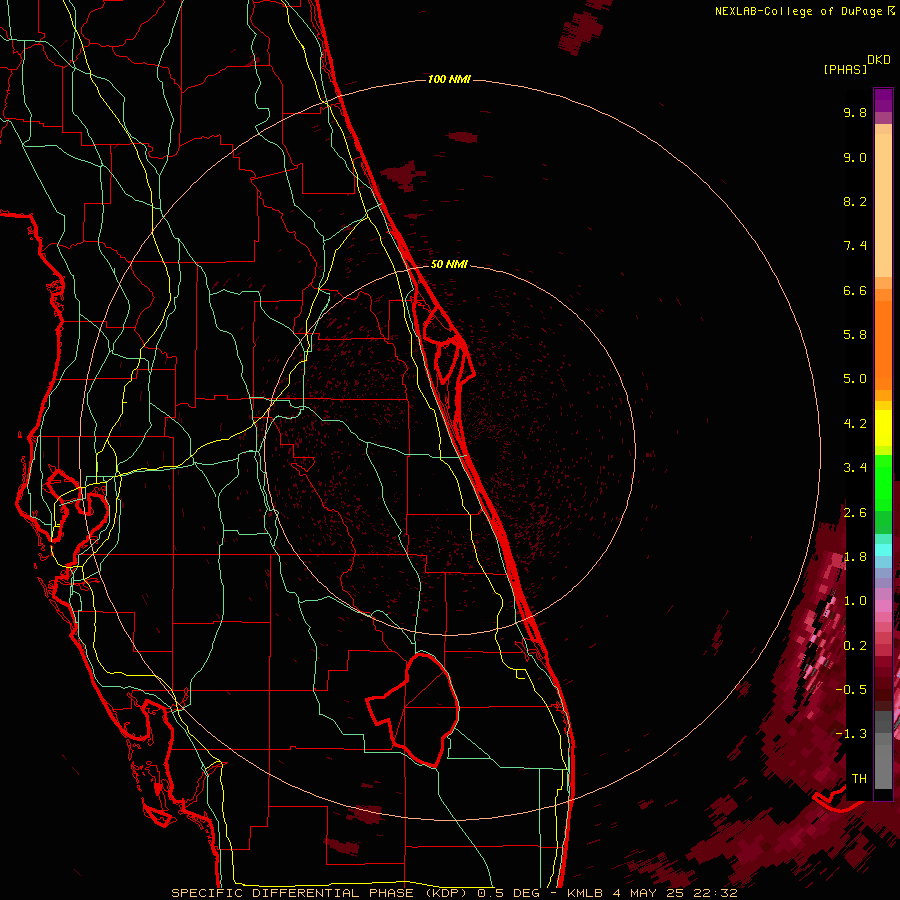This screenshot has width=900, height=900.
Task: Pick the peach segment of the color bar
Action: click(883, 205)
